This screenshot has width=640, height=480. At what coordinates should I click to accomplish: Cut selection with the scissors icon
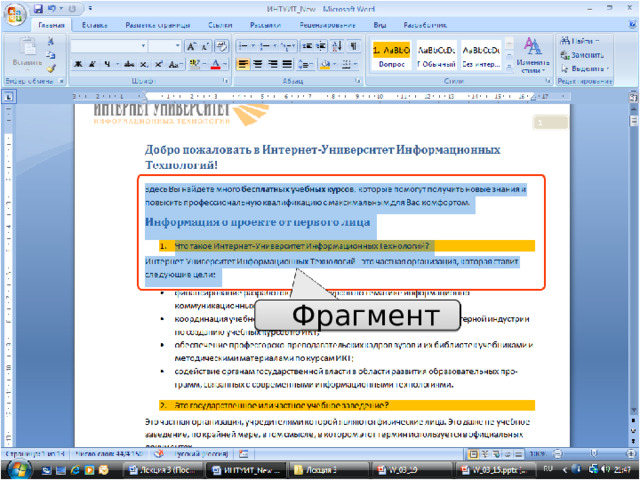(x=51, y=41)
